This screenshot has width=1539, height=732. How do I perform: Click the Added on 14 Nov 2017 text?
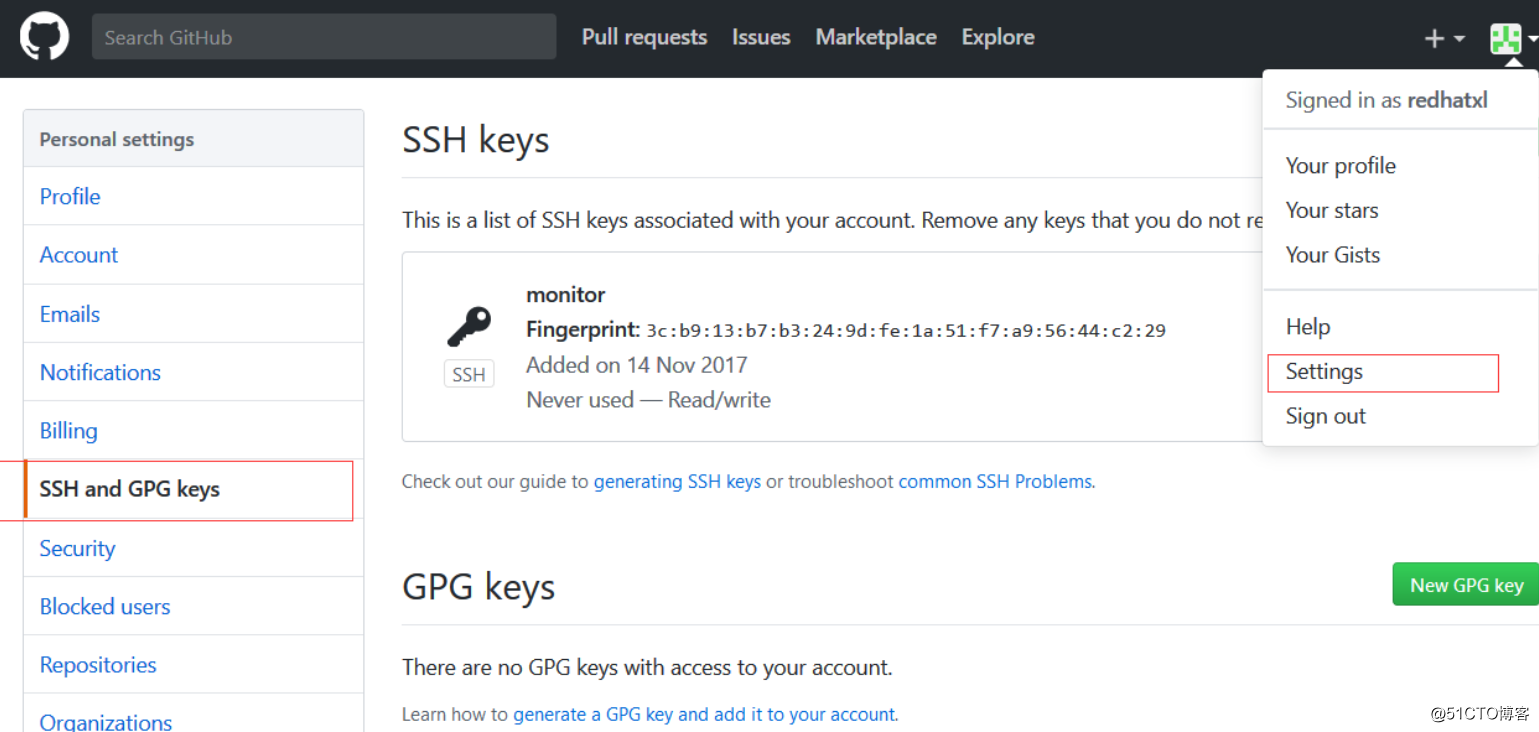(636, 365)
